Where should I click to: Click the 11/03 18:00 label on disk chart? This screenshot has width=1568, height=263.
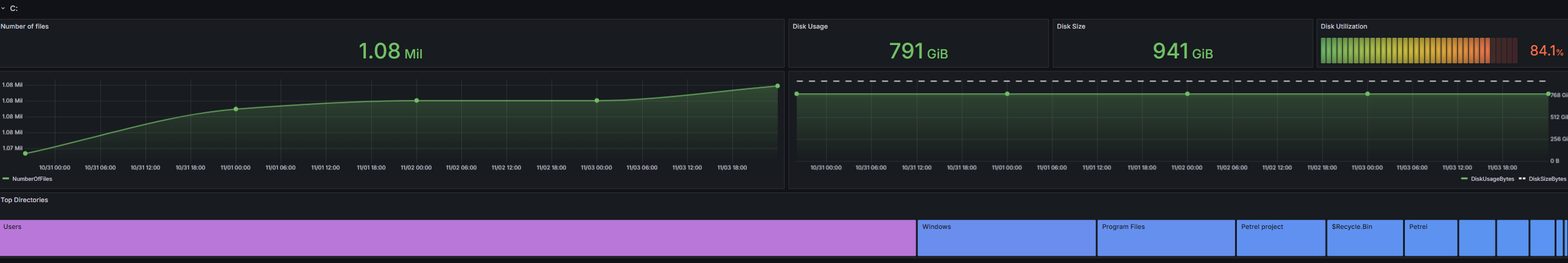pos(1502,167)
